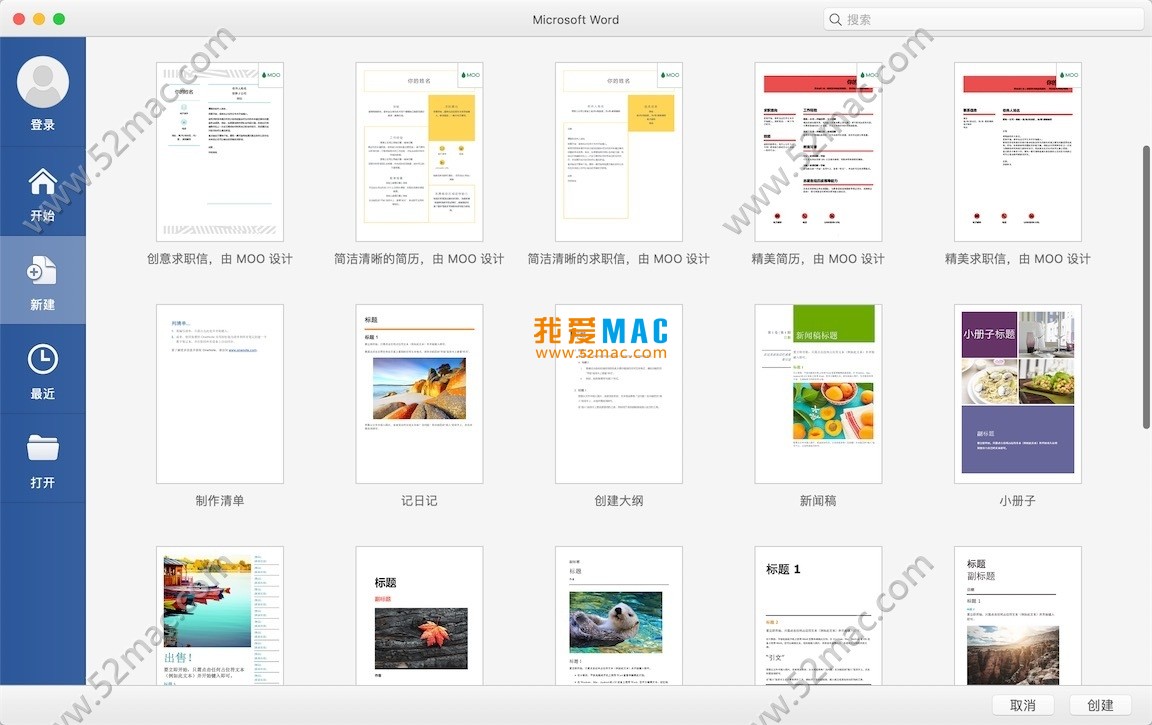Viewport: 1152px width, 725px height.
Task: Select the 小册子 template thumbnail
Action: pos(1018,394)
